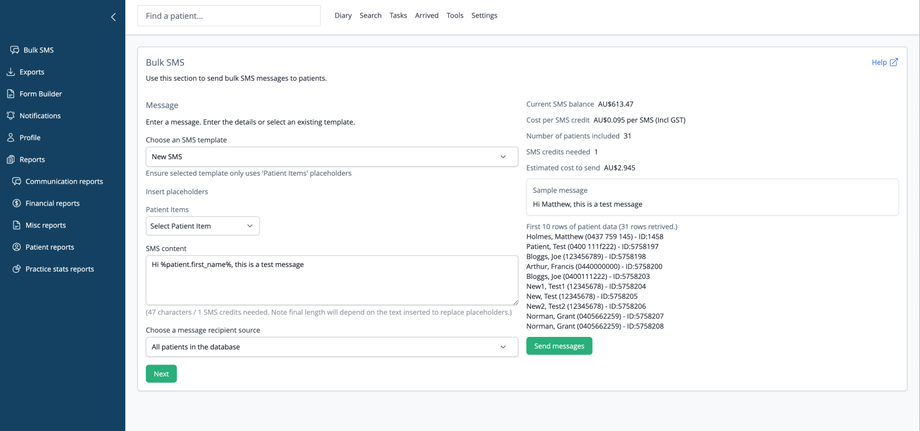Click in the SMS content text area
Screen dimensions: 920x431
coord(331,280)
